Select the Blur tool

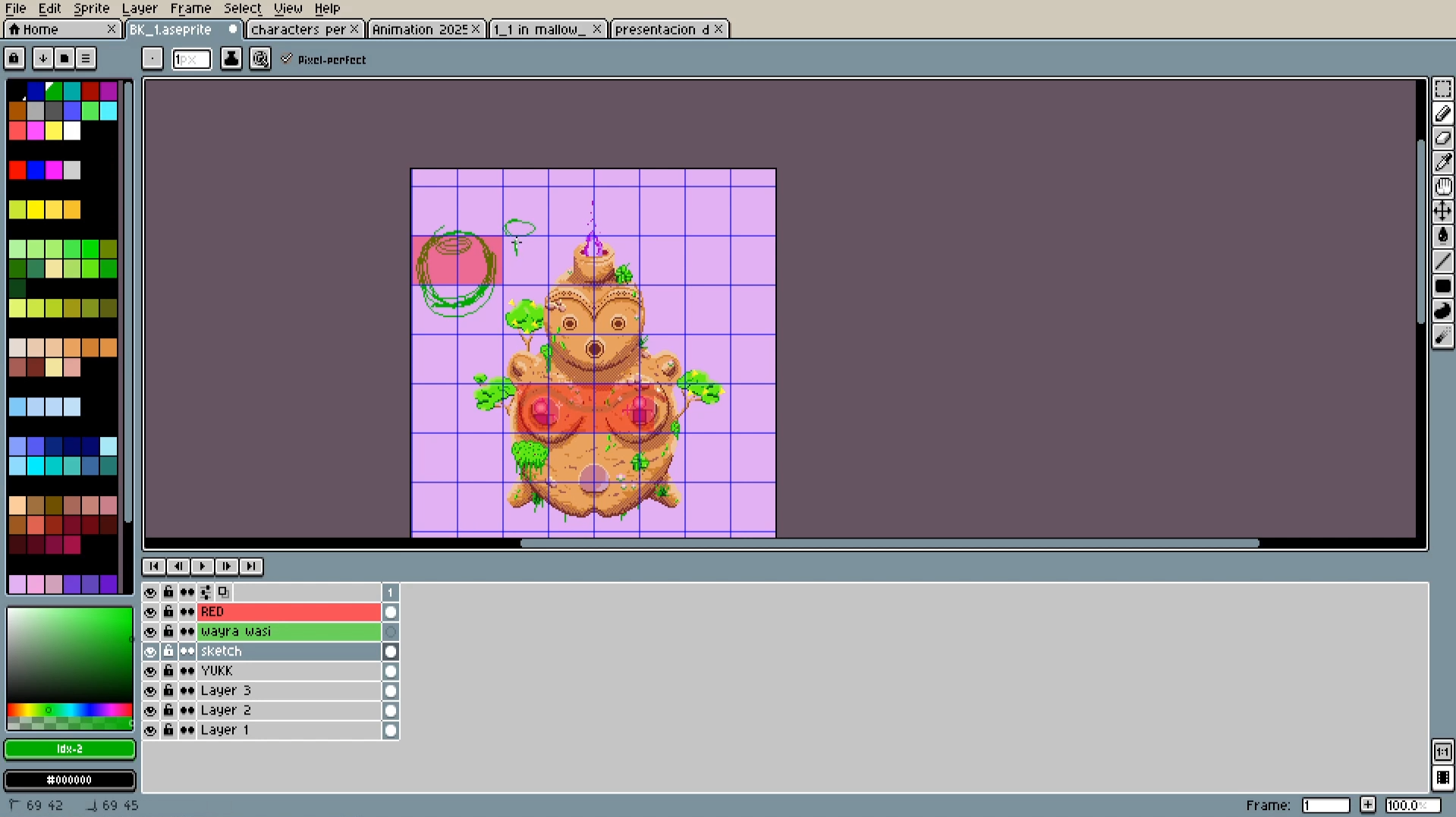pos(1442,336)
